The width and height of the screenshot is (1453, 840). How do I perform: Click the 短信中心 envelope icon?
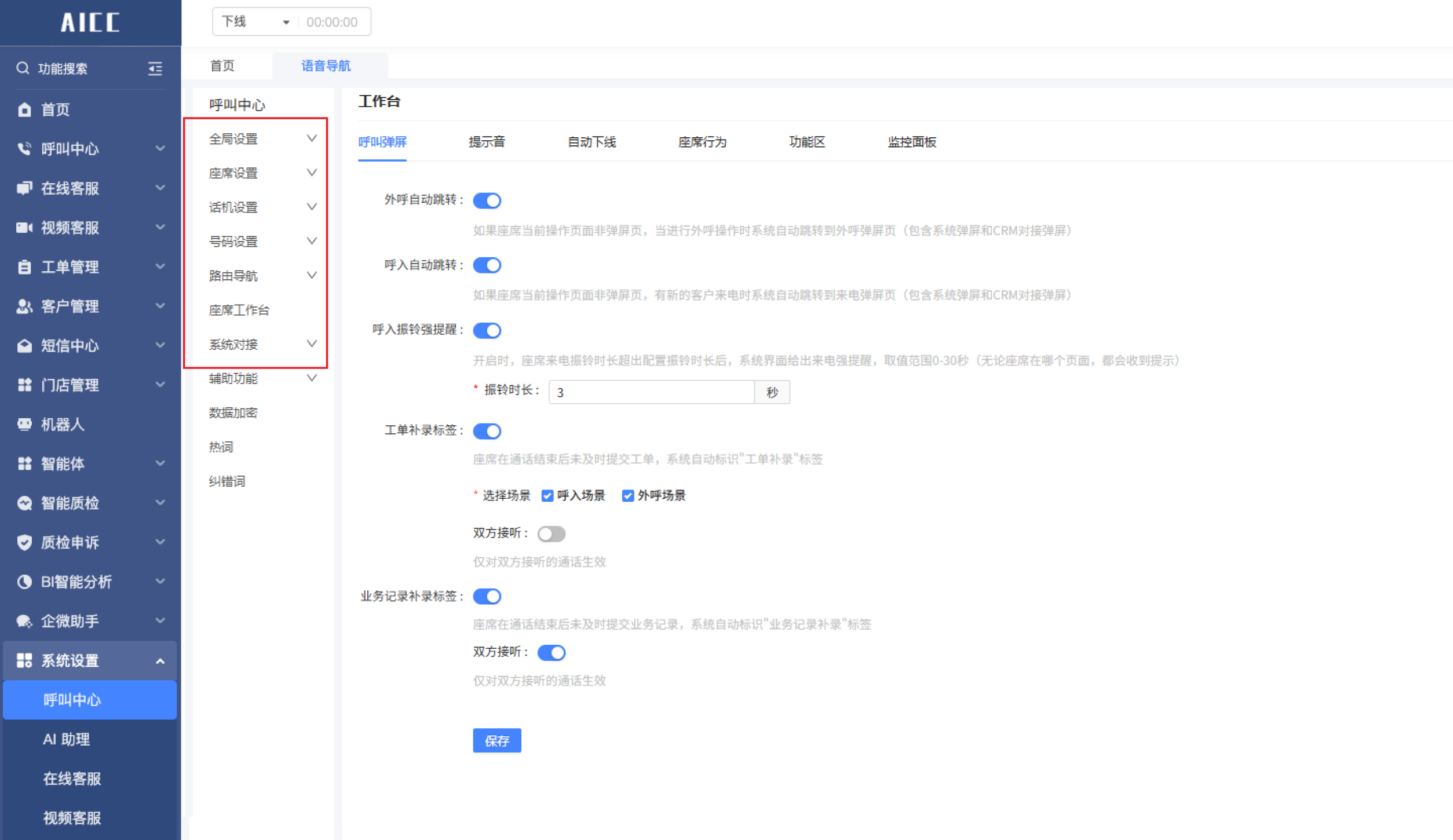coord(24,346)
